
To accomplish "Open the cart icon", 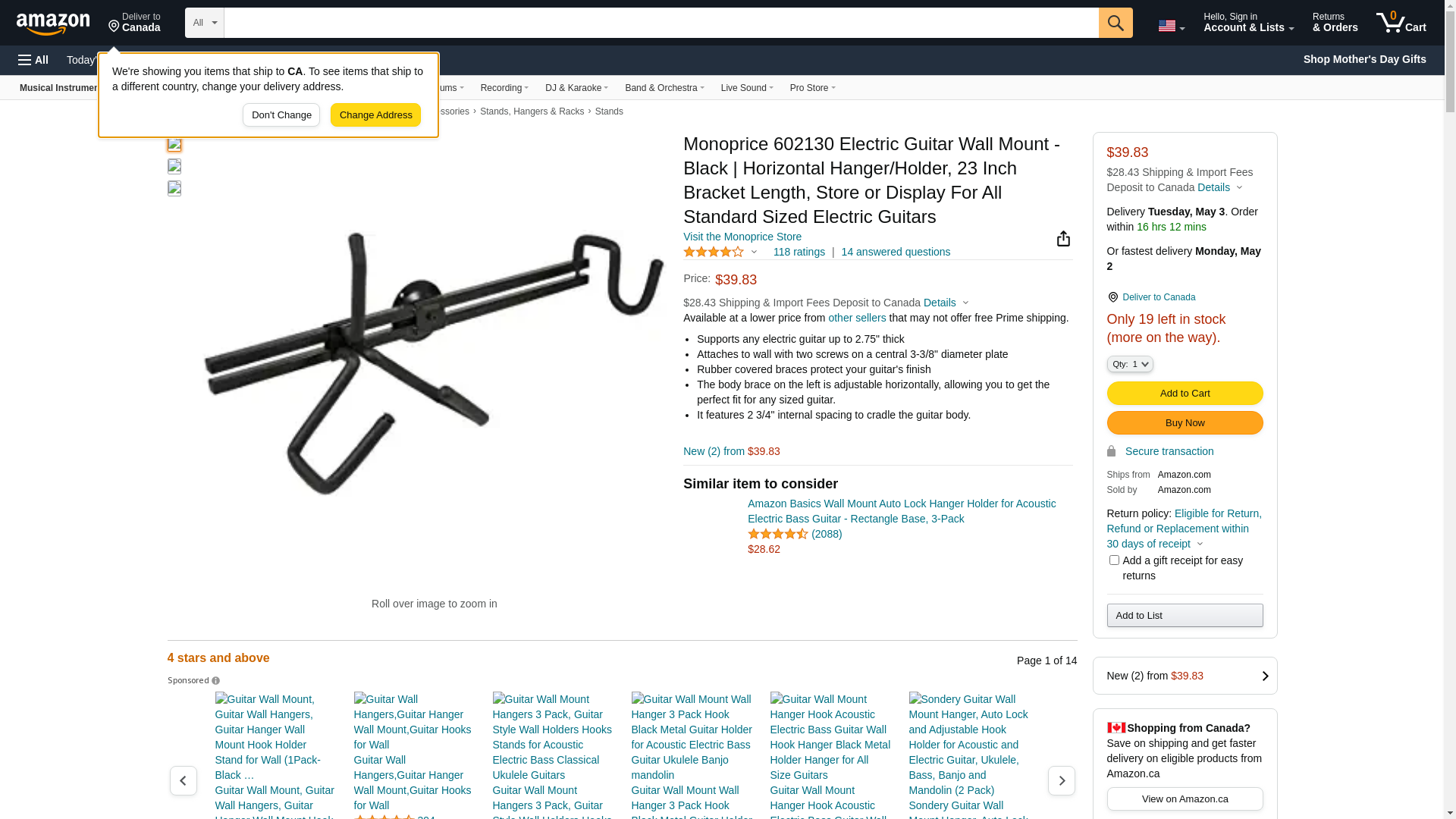I will (x=1401, y=23).
